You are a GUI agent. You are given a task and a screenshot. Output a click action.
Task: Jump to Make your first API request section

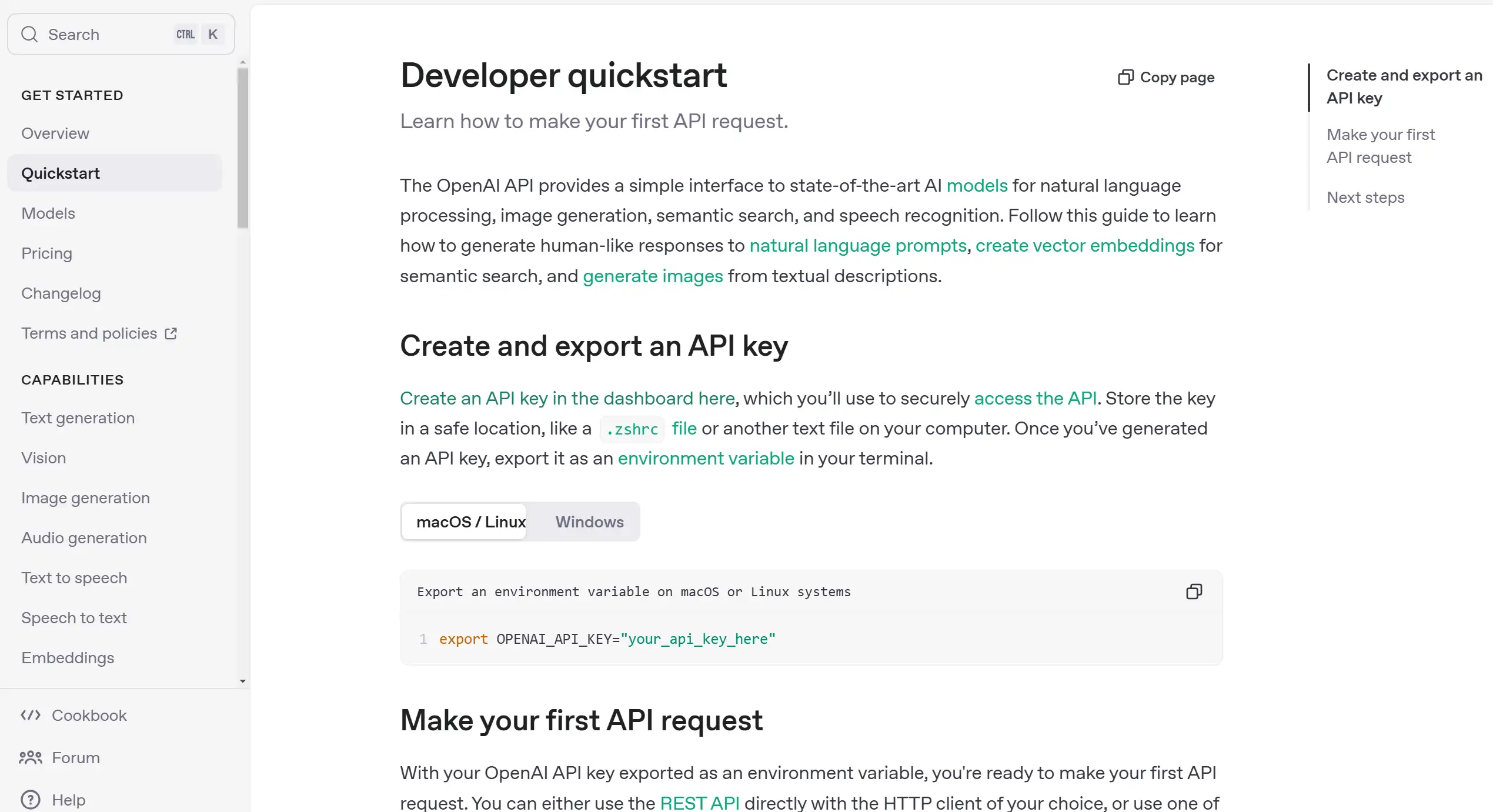[x=1381, y=146]
